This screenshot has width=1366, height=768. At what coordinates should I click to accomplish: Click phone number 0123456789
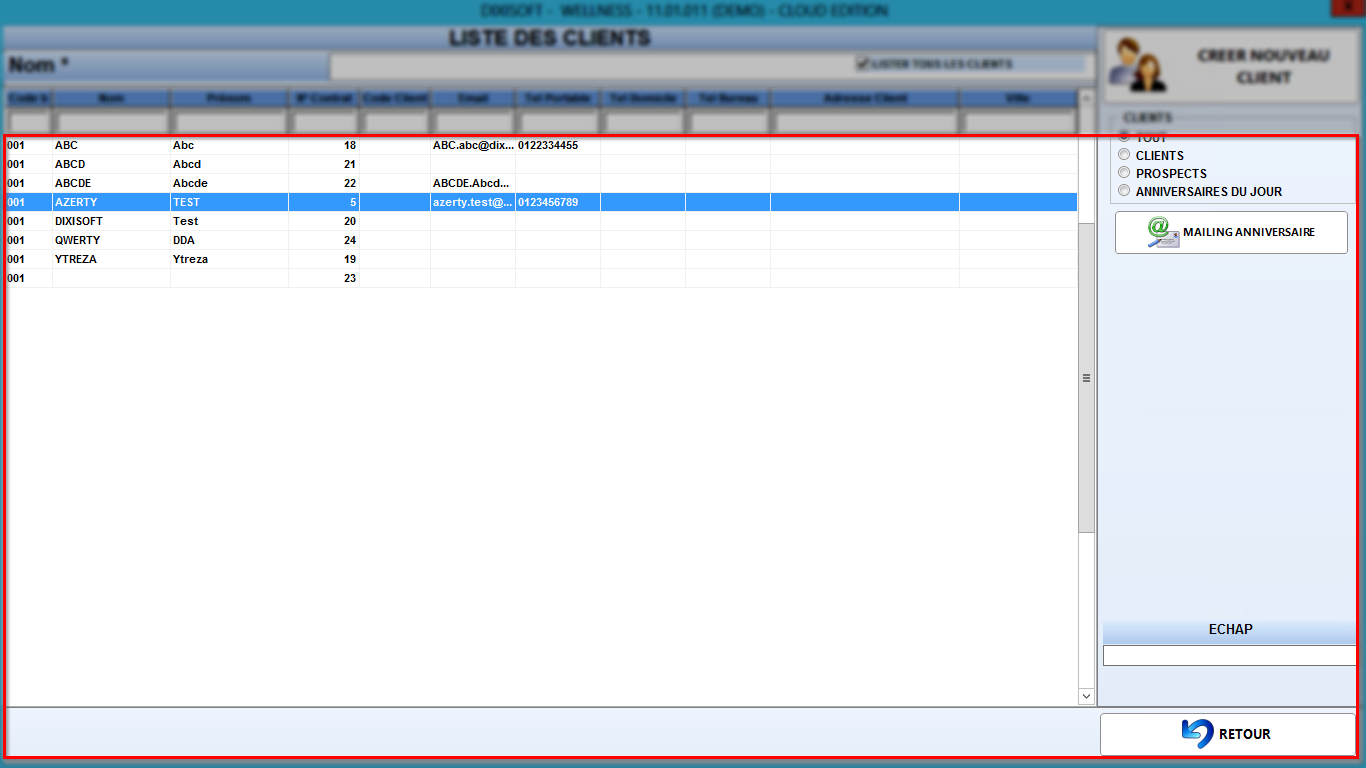click(x=548, y=202)
